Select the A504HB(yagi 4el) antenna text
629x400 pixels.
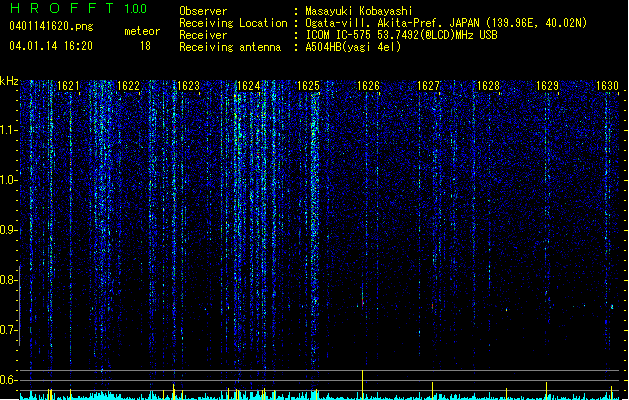353,47
